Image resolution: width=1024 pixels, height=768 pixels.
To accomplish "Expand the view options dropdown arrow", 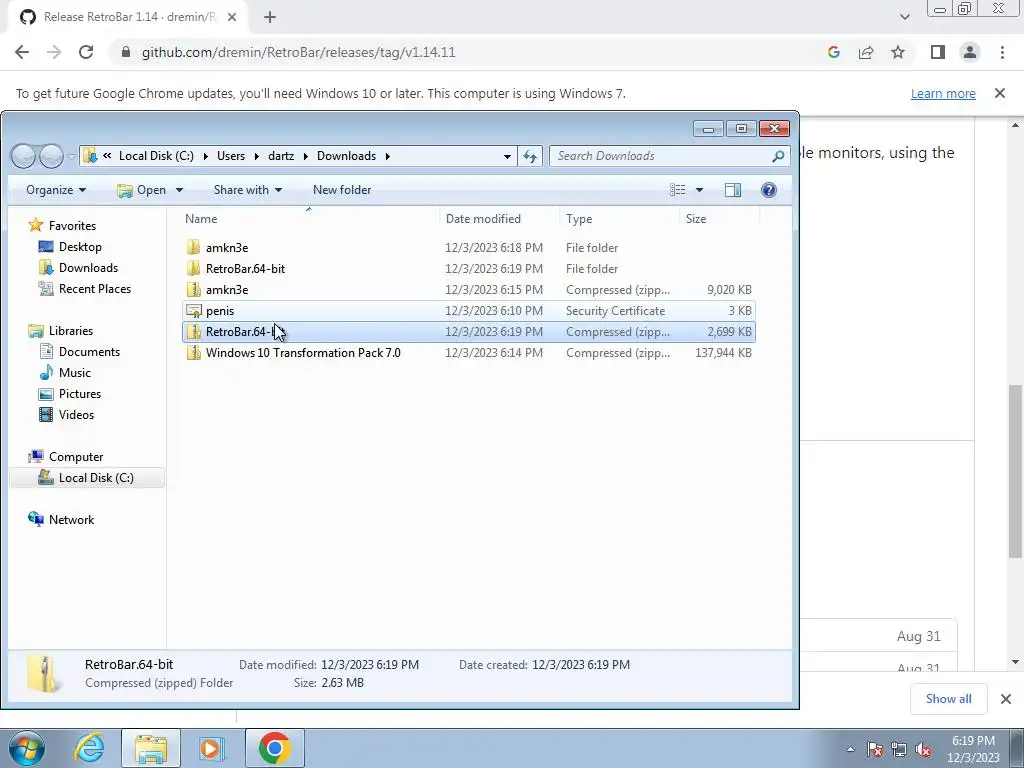I will click(699, 189).
